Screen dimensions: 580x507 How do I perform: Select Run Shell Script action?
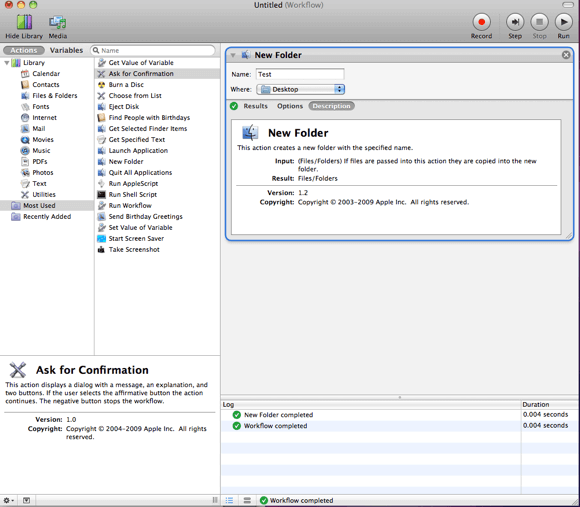[x=132, y=195]
